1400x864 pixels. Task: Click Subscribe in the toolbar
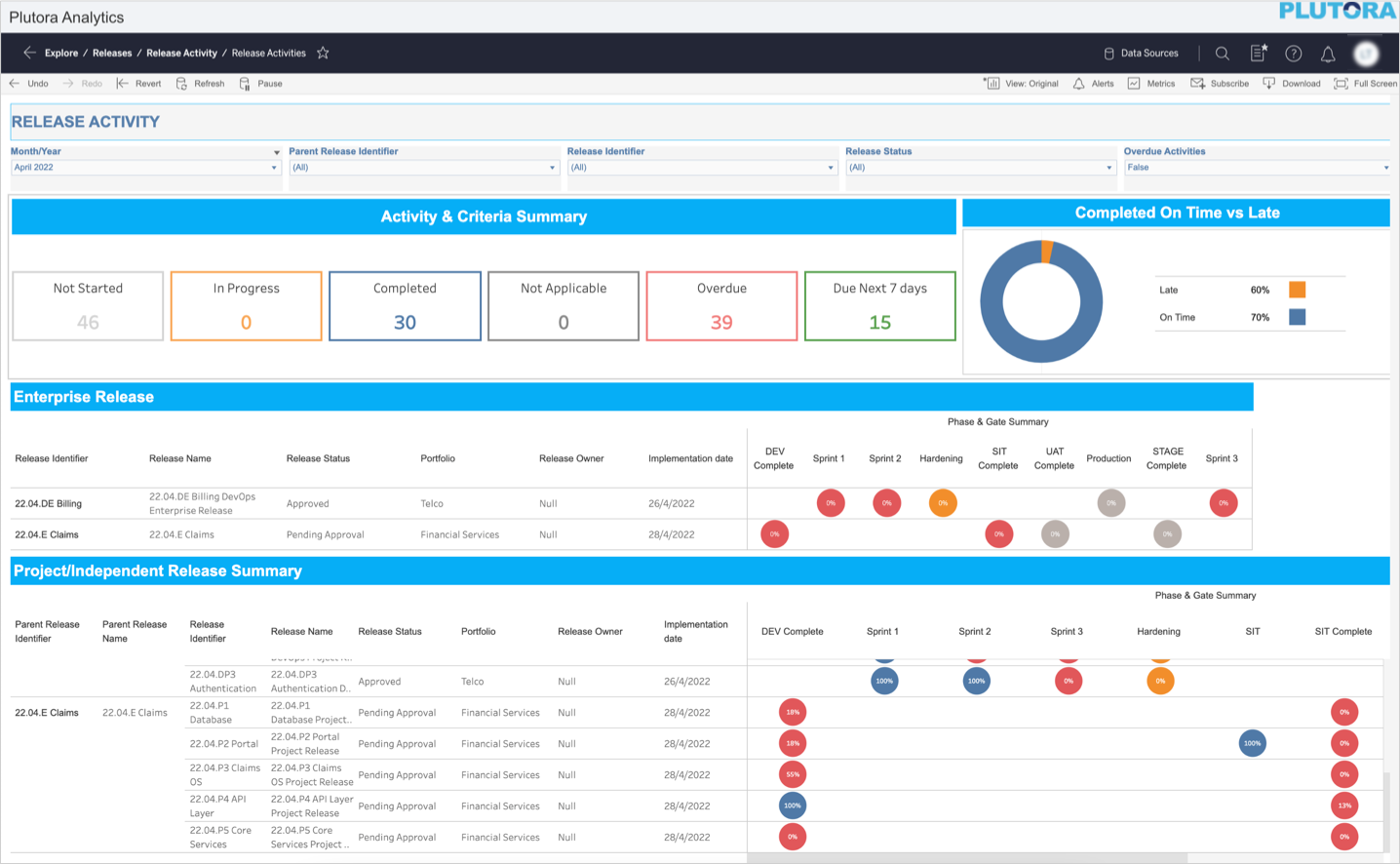coord(1220,84)
